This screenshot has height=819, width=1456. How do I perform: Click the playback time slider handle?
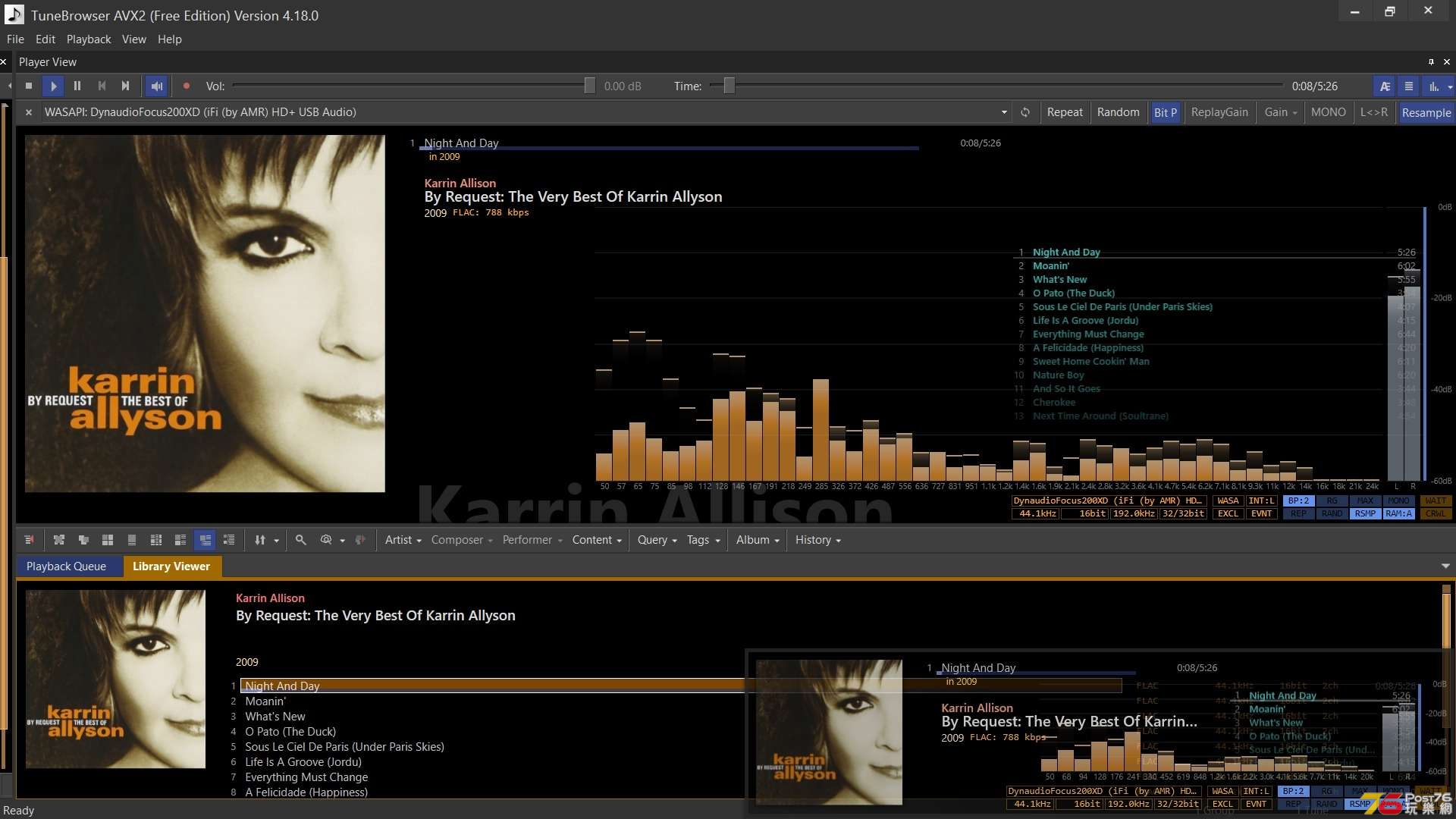tap(729, 86)
